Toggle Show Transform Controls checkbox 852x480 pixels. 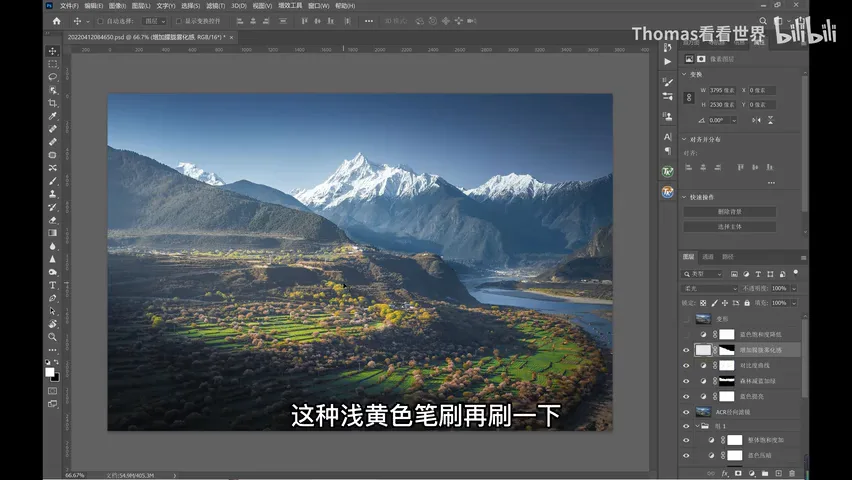(178, 21)
